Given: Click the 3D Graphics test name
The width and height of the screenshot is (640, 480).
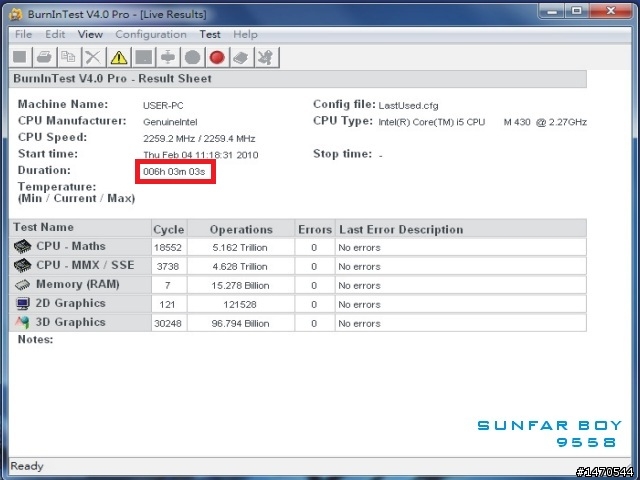Looking at the screenshot, I should 71,322.
